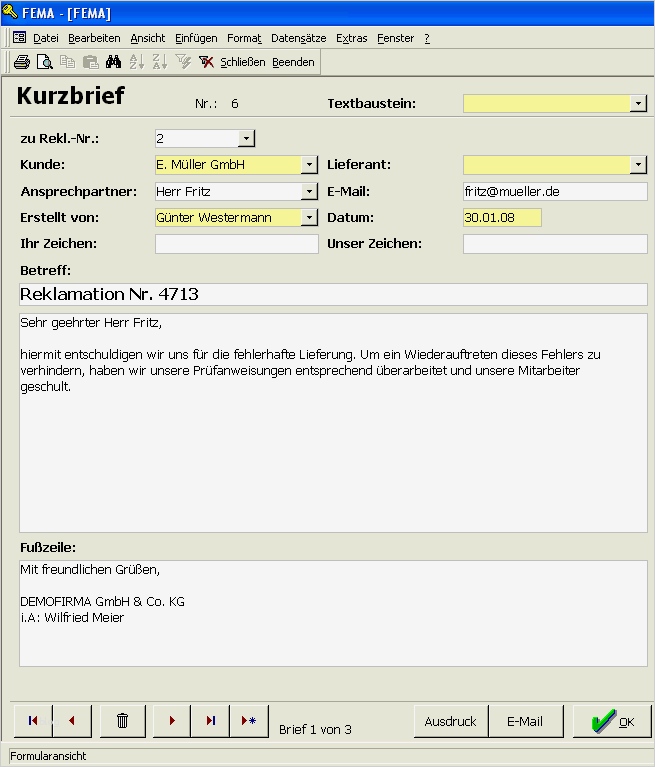Open the Einfügen menu
Screen dimensions: 655x767
(196, 38)
